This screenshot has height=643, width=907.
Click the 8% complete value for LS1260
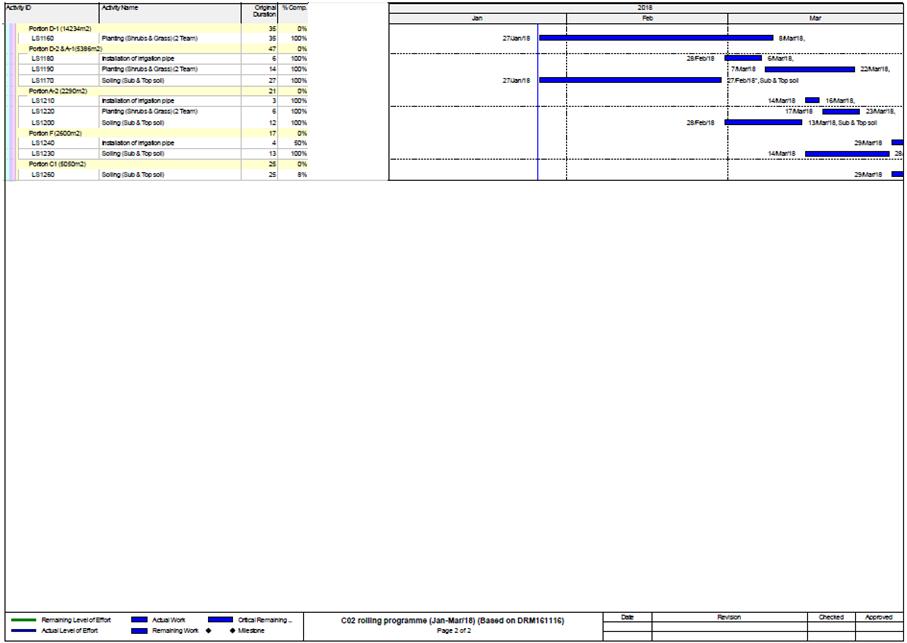[302, 175]
